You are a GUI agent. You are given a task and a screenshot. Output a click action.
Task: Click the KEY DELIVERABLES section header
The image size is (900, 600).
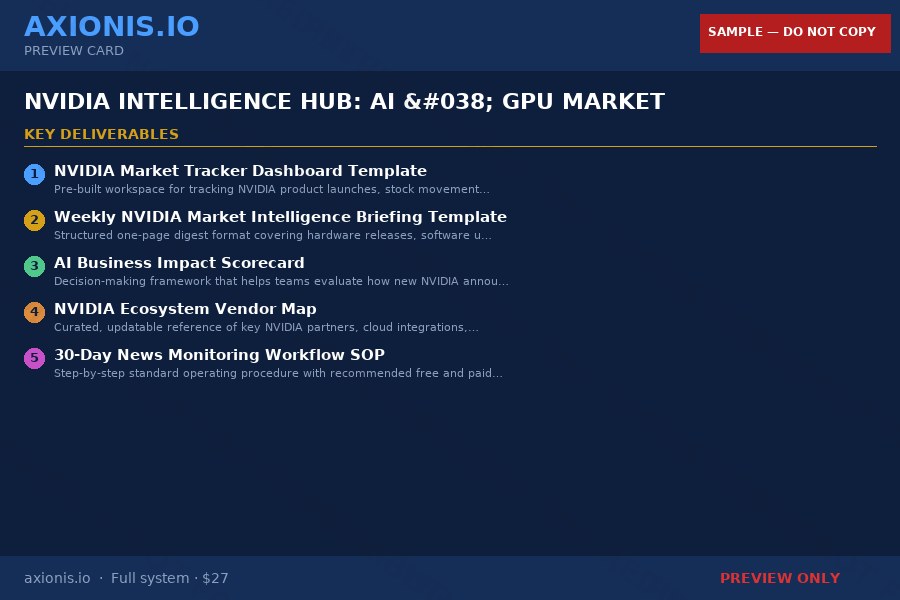101,134
